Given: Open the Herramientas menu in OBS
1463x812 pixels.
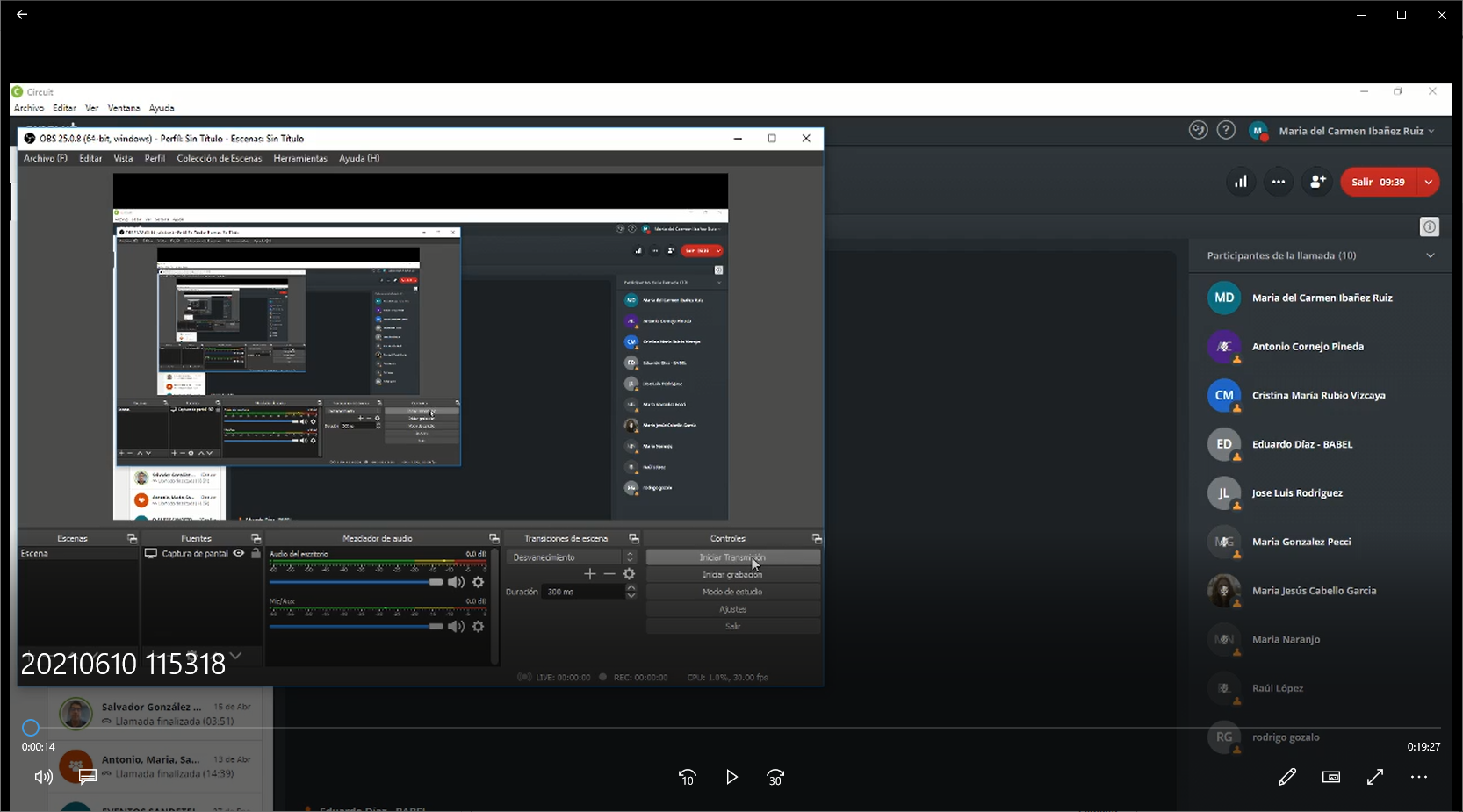Looking at the screenshot, I should [299, 159].
